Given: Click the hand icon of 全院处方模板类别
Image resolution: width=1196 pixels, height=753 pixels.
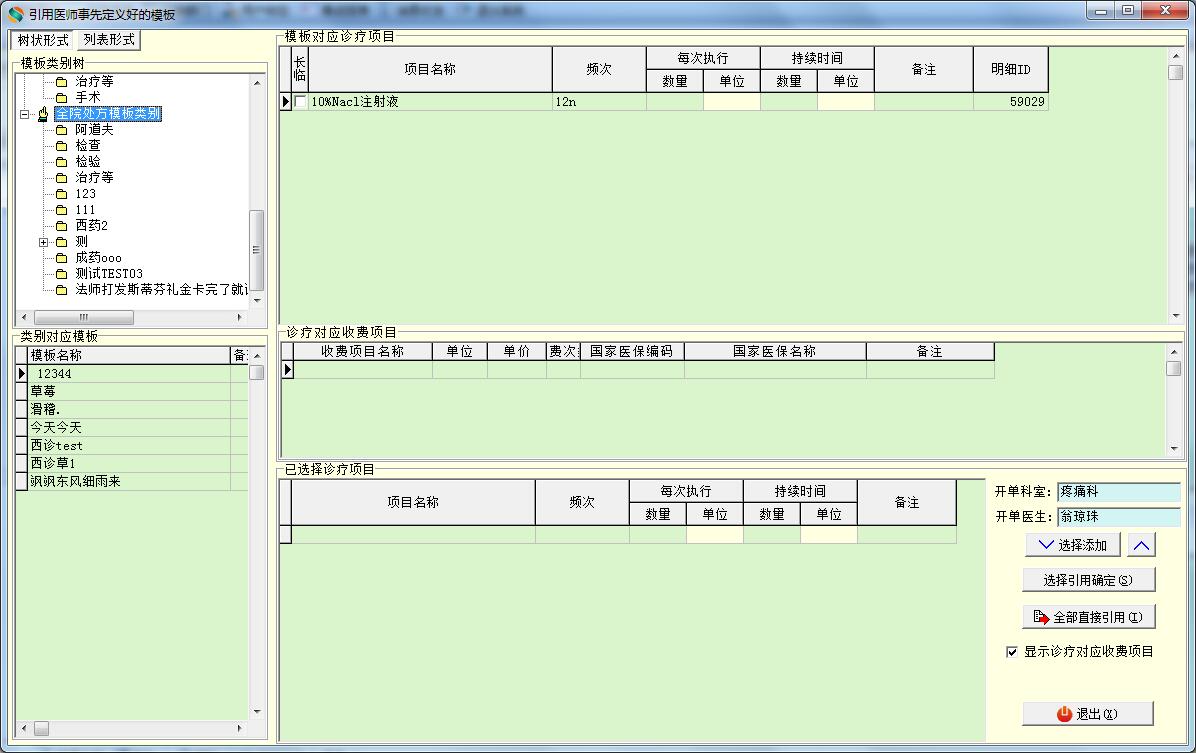Looking at the screenshot, I should click(x=43, y=114).
